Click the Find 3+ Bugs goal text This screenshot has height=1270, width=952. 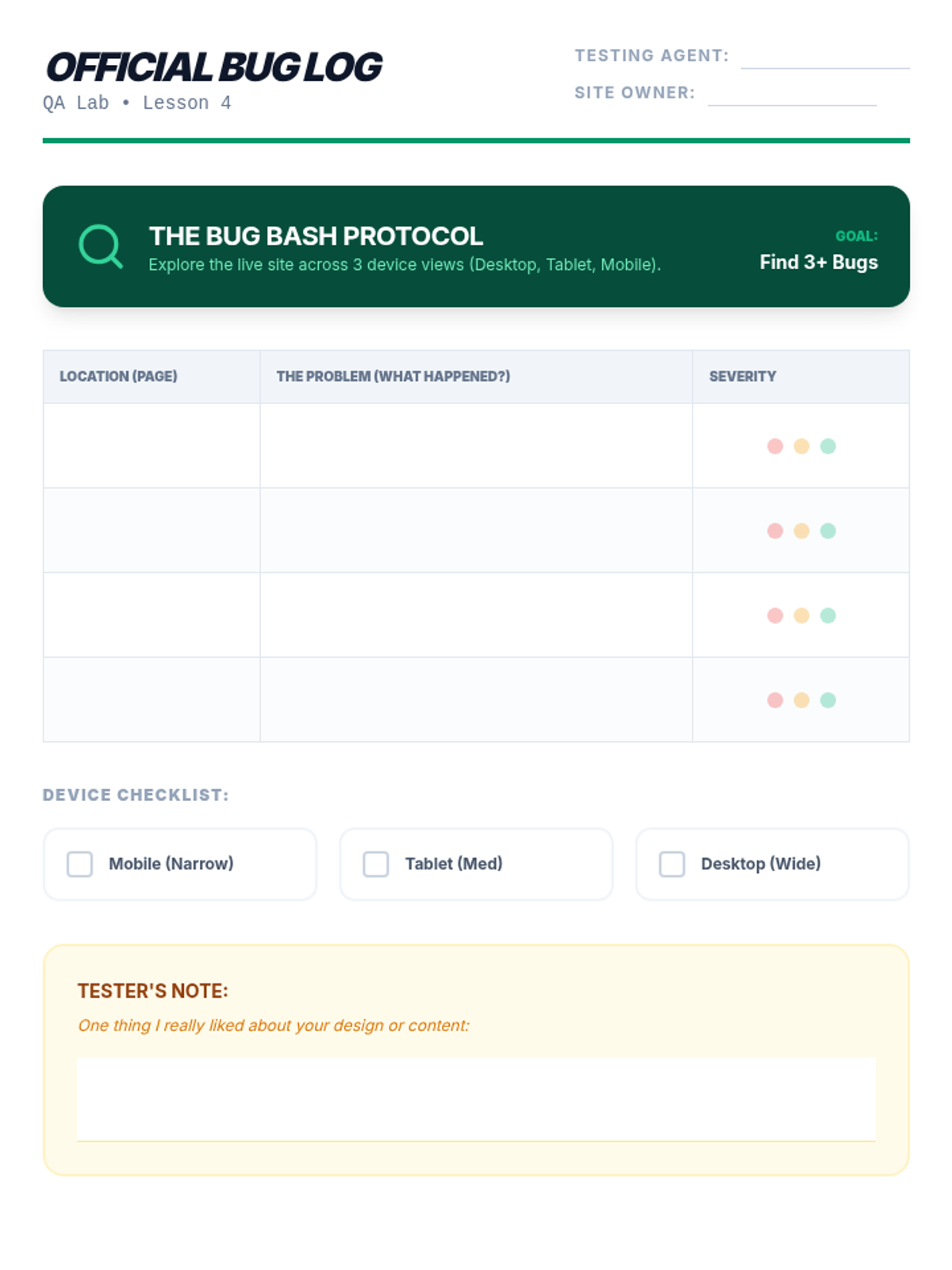(x=818, y=263)
